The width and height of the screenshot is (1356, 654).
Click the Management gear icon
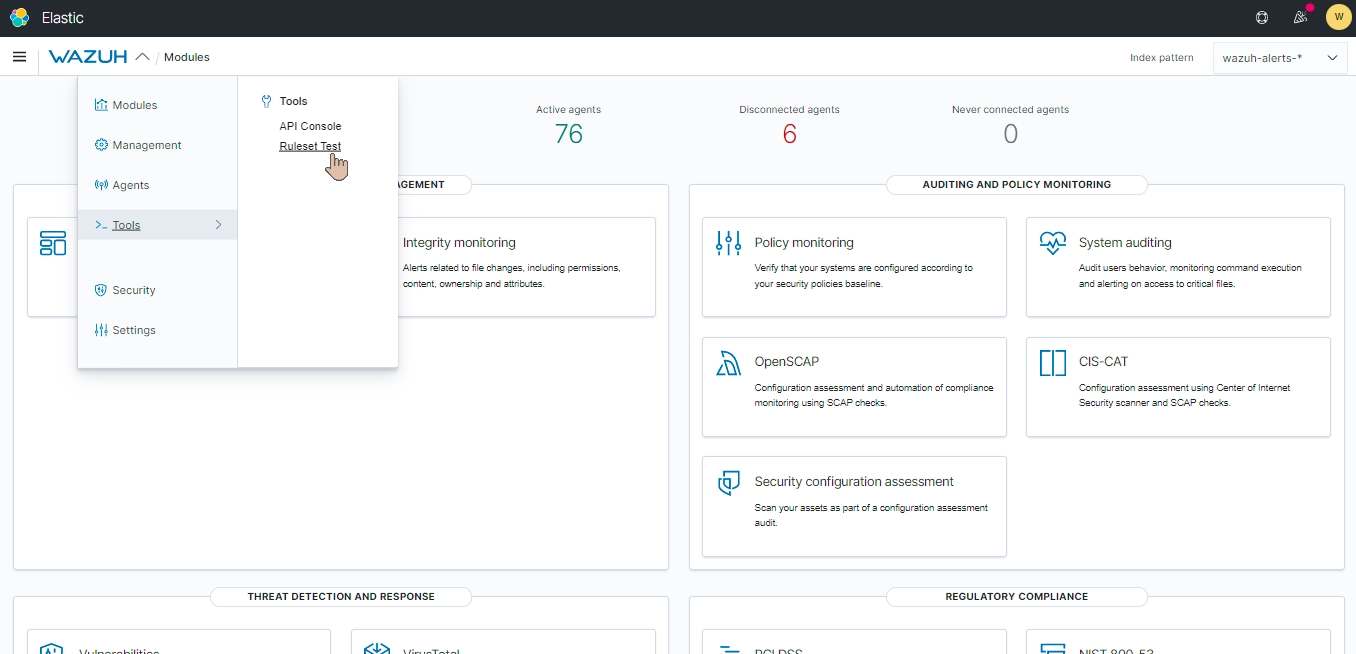point(101,145)
